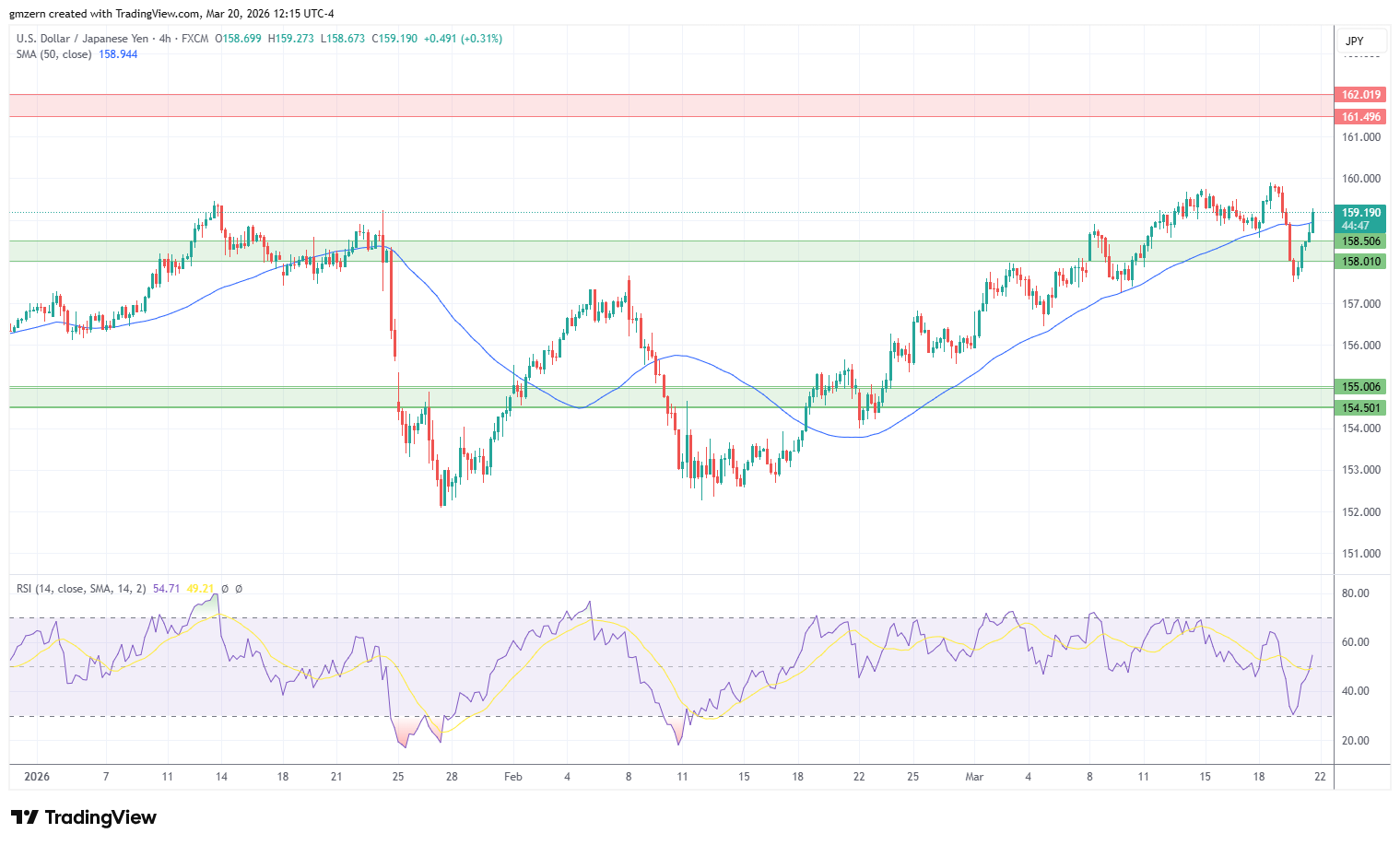This screenshot has height=845, width=1400.
Task: Click the date label 28 on time axis
Action: pos(452,777)
